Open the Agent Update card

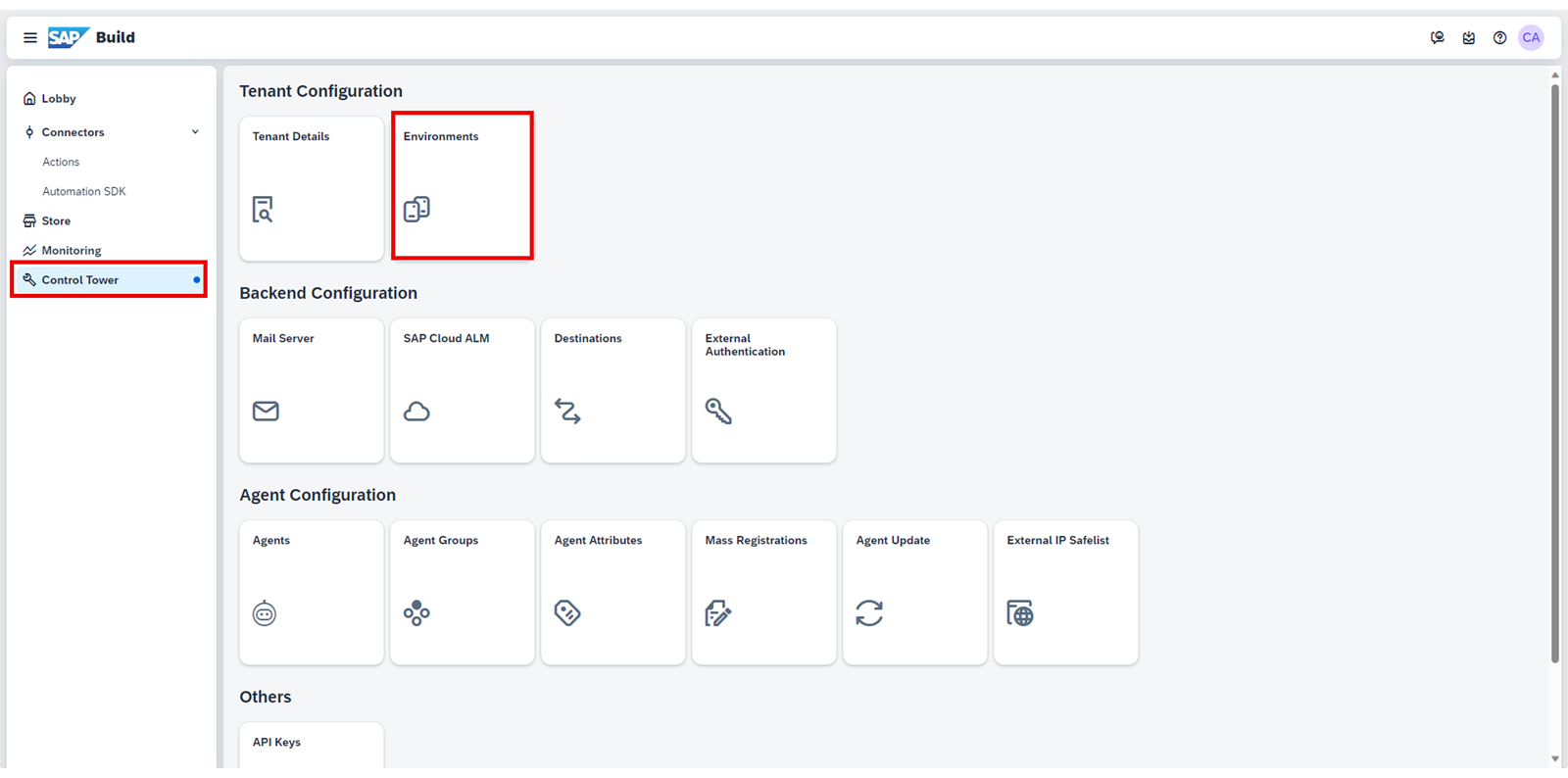[915, 592]
